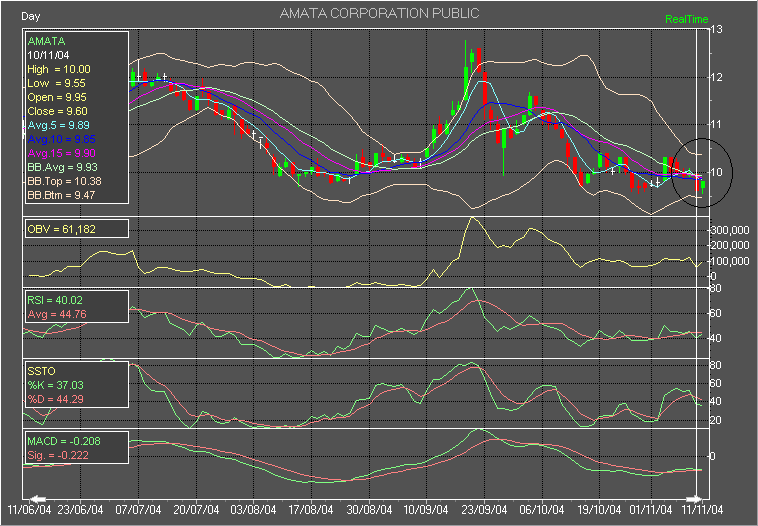Click the Sig. = -0.222 signal label
The image size is (758, 526).
(58, 455)
